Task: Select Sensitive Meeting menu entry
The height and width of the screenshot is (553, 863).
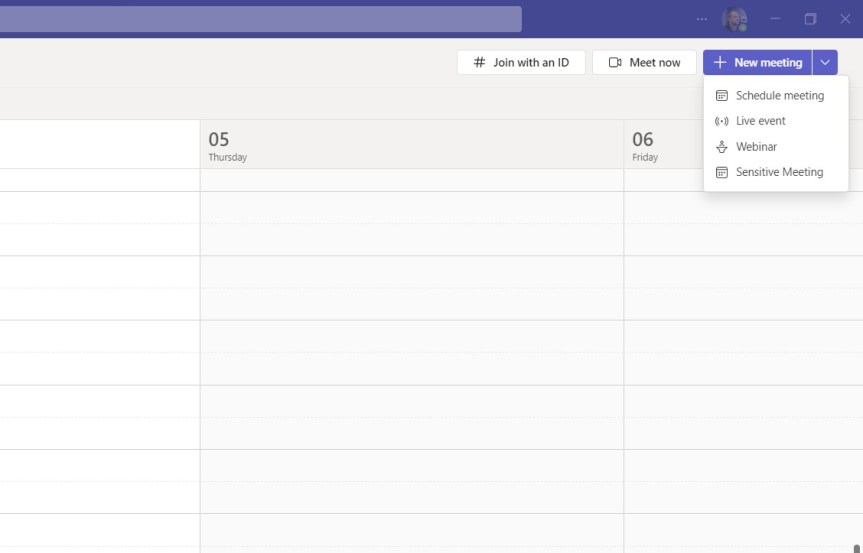Action: [x=775, y=172]
